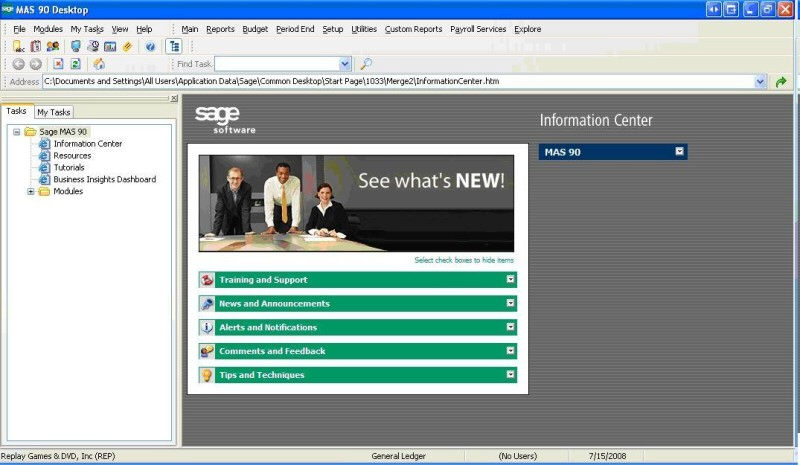
Task: Open Business Insights Dashboard tree item
Action: click(105, 179)
